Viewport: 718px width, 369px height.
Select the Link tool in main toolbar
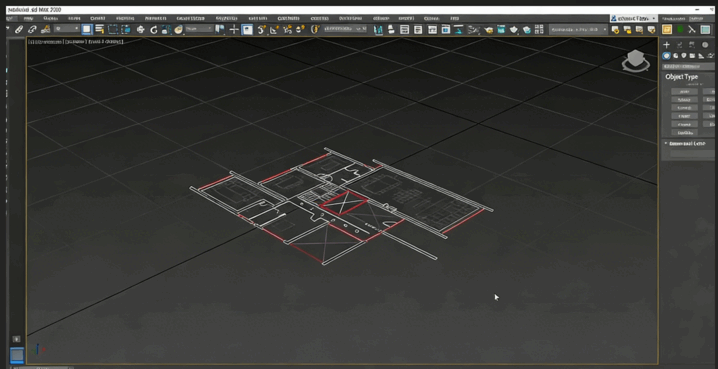point(19,30)
